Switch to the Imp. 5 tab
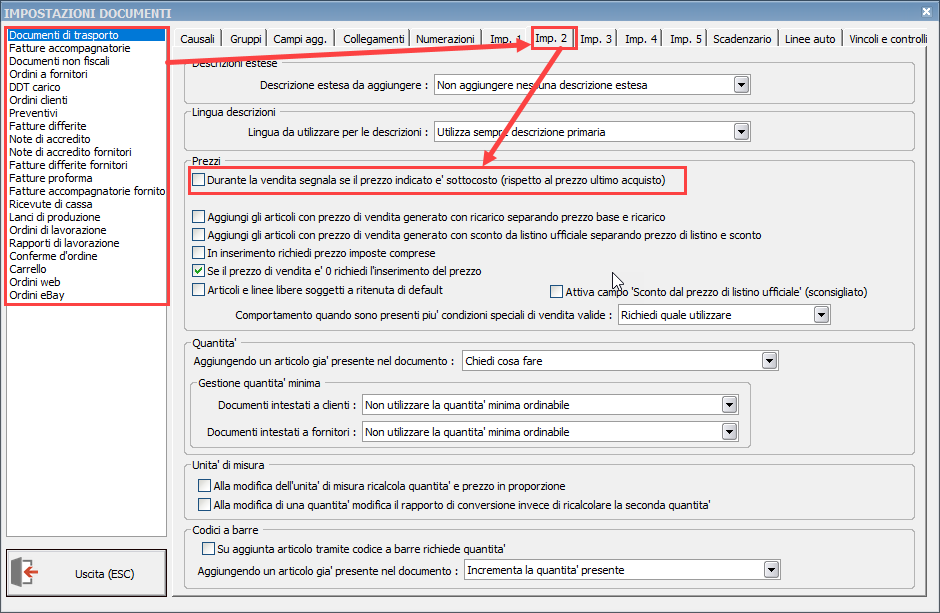Screen dimensions: 940x613 pyautogui.click(x=685, y=39)
